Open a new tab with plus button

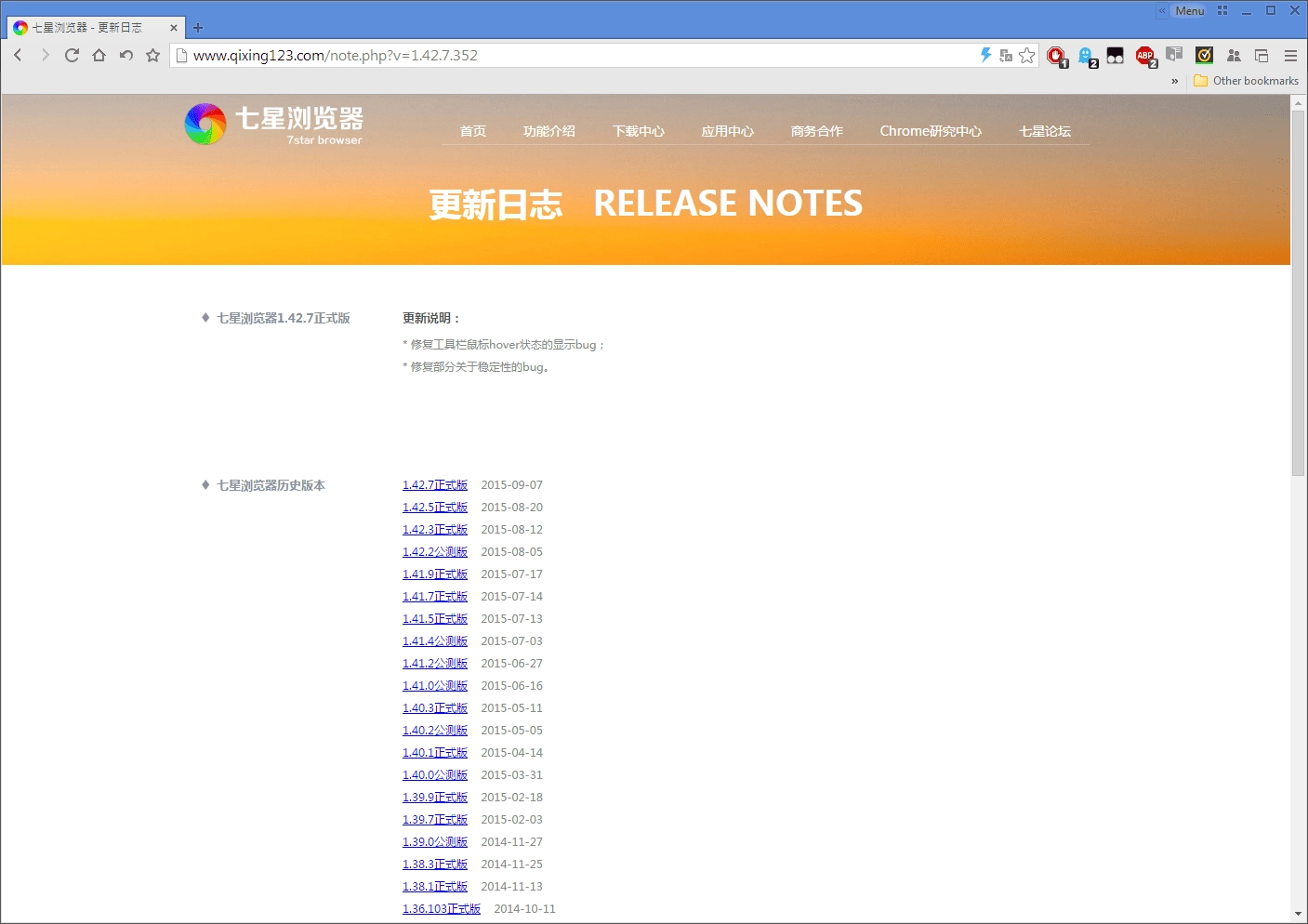click(198, 28)
